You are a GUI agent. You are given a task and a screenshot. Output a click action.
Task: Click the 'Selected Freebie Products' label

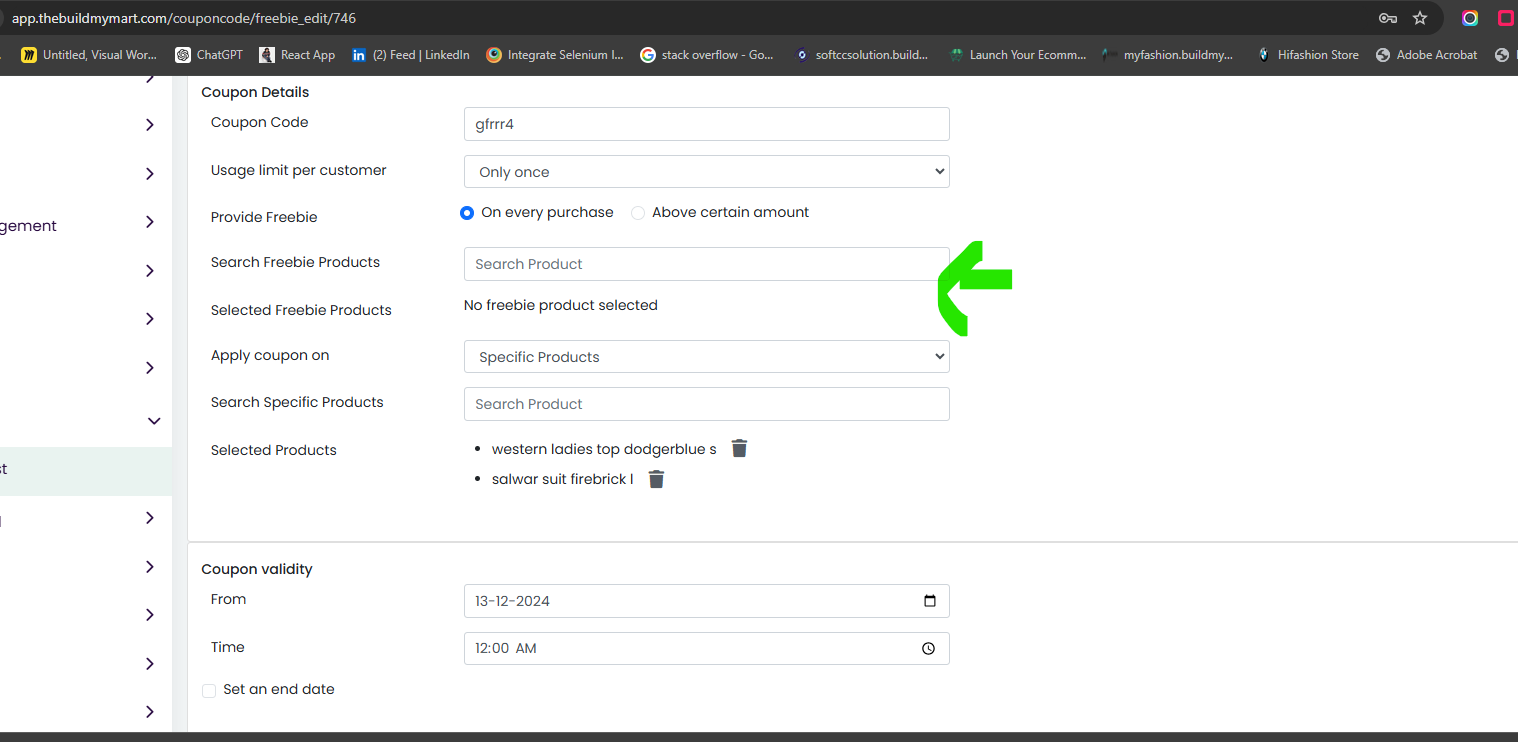(x=301, y=310)
